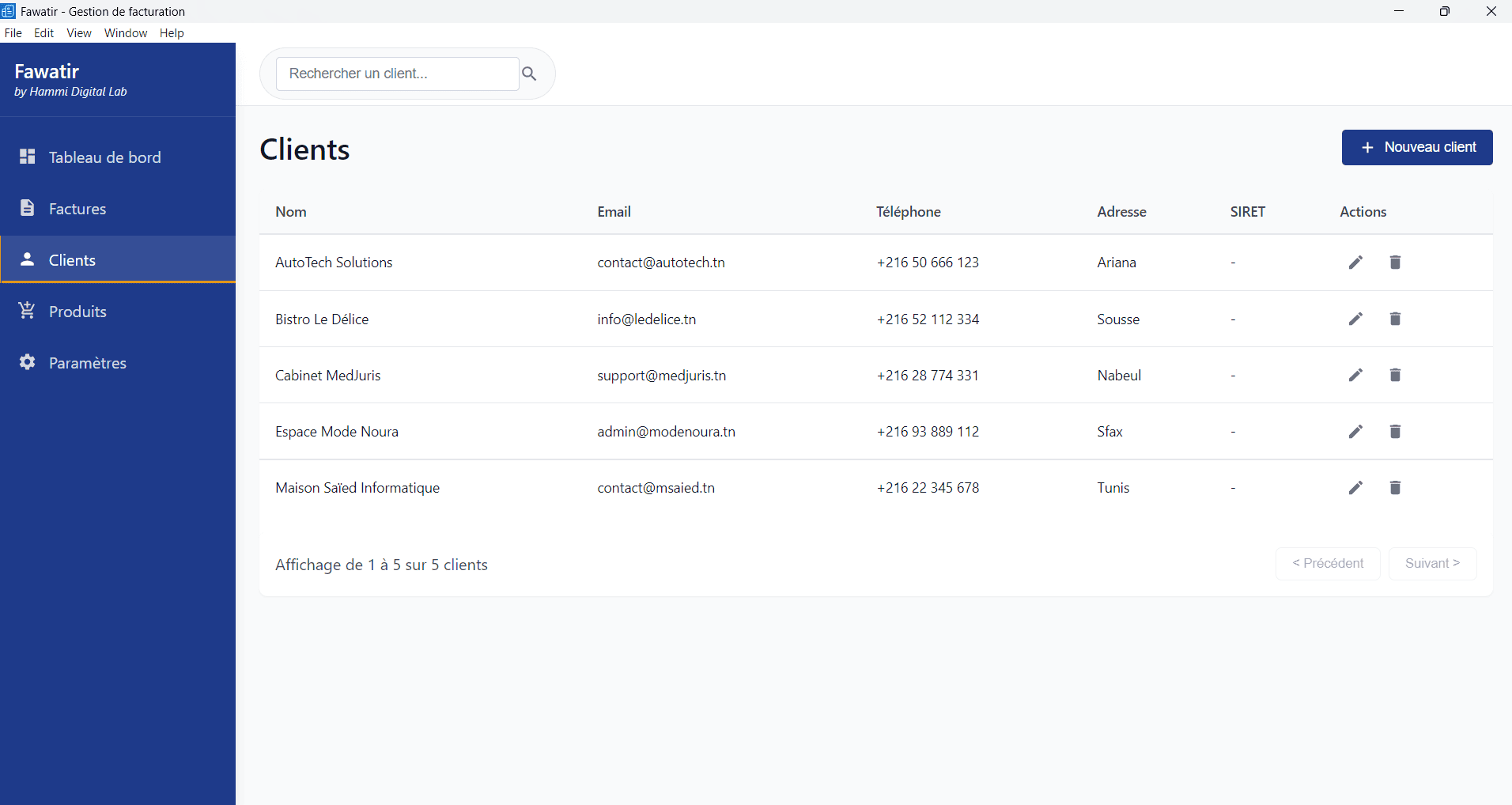Open the Produits section label
Image resolution: width=1512 pixels, height=805 pixels.
pos(77,312)
